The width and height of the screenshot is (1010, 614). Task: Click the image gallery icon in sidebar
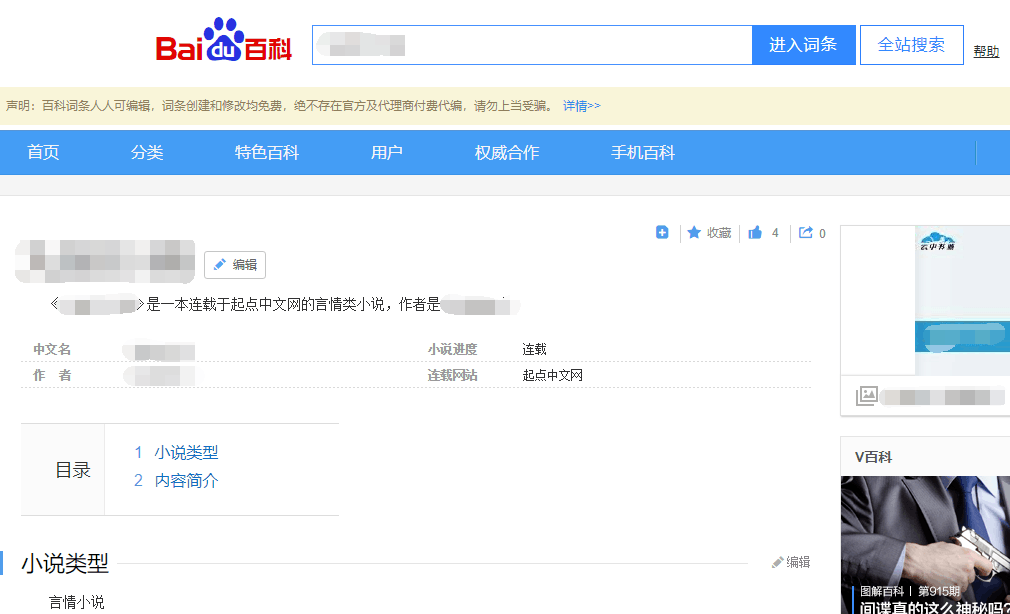[866, 396]
